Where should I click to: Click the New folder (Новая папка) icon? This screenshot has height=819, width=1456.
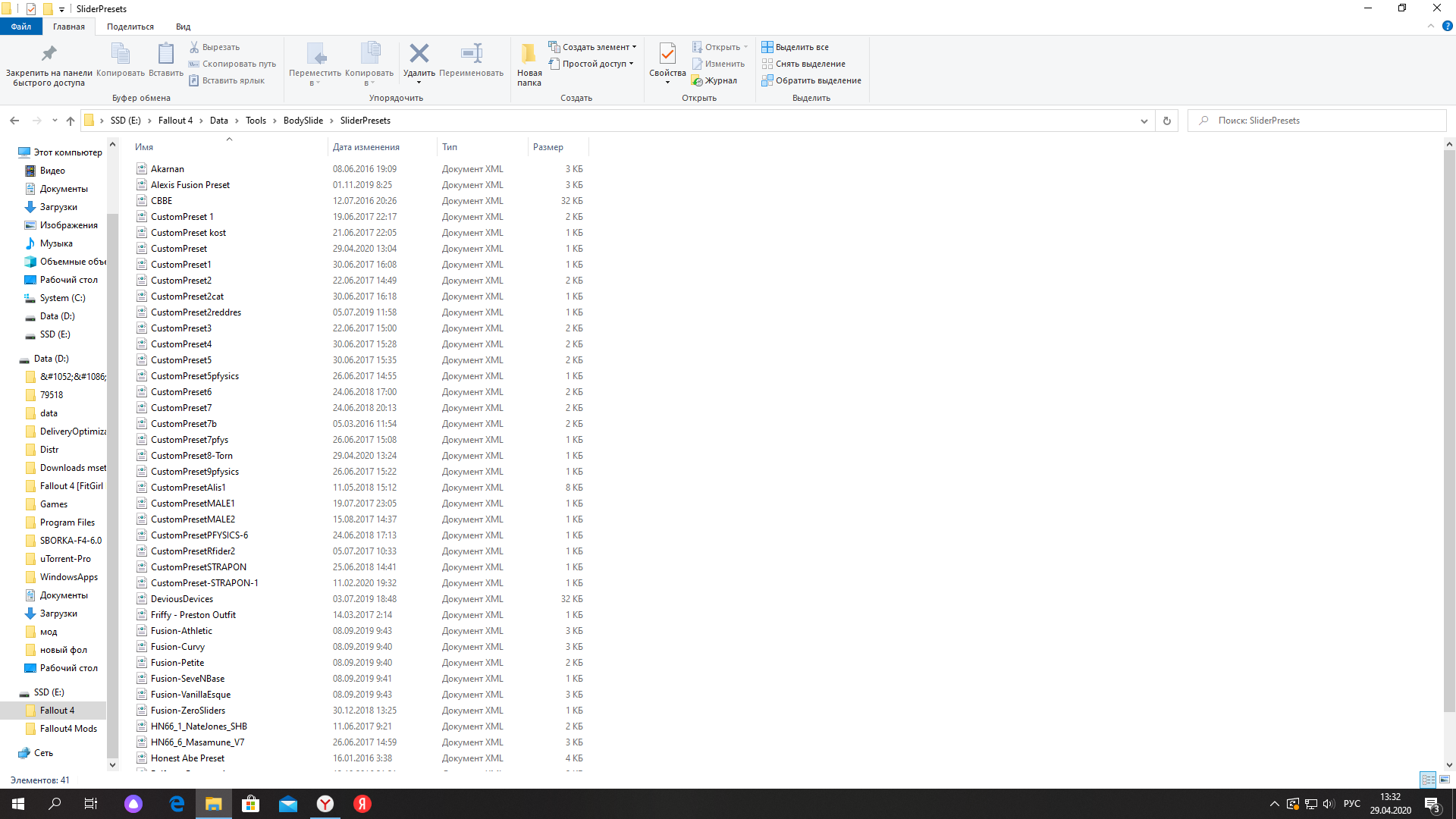529,54
